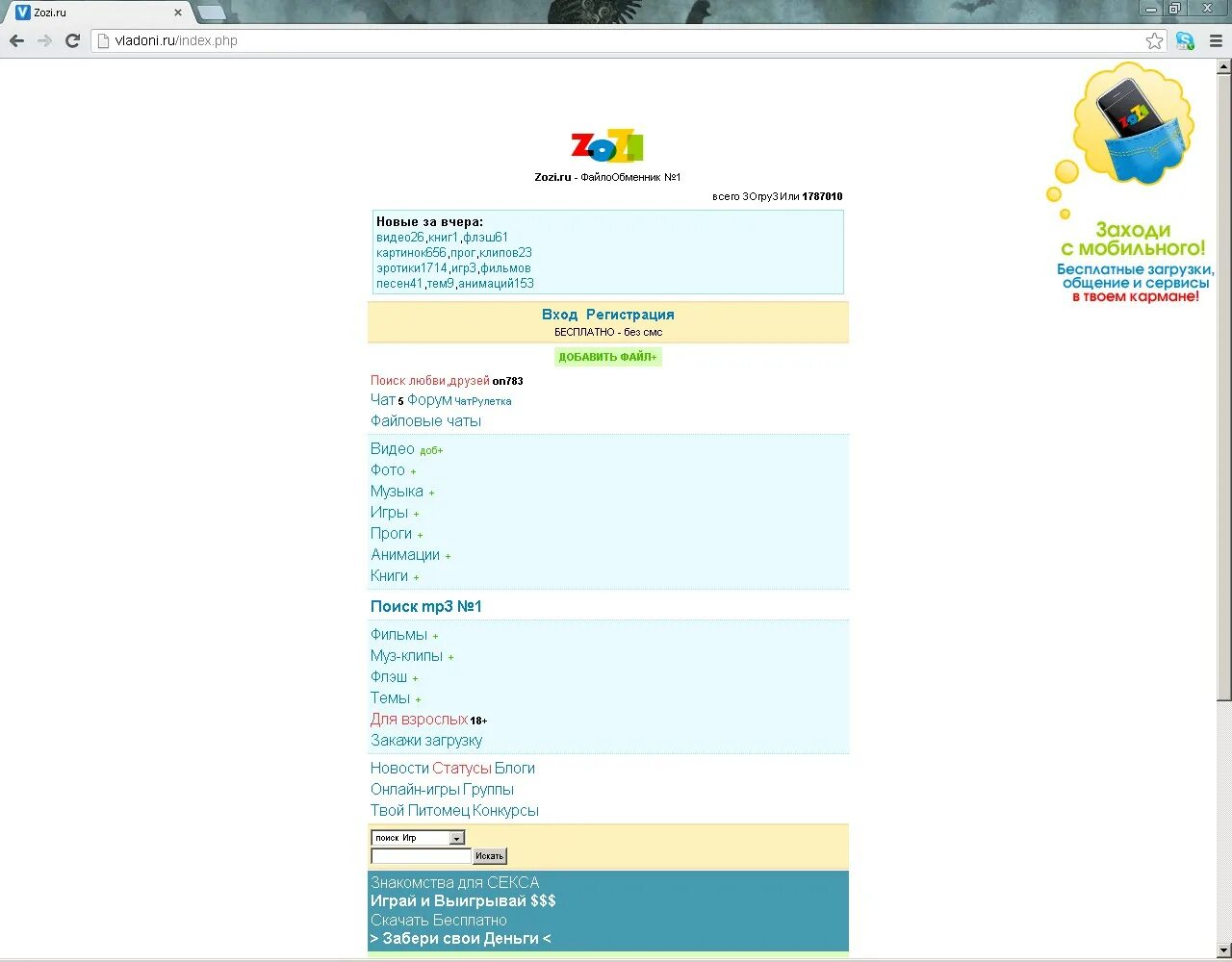
Task: Open the Проги section
Action: click(x=391, y=533)
